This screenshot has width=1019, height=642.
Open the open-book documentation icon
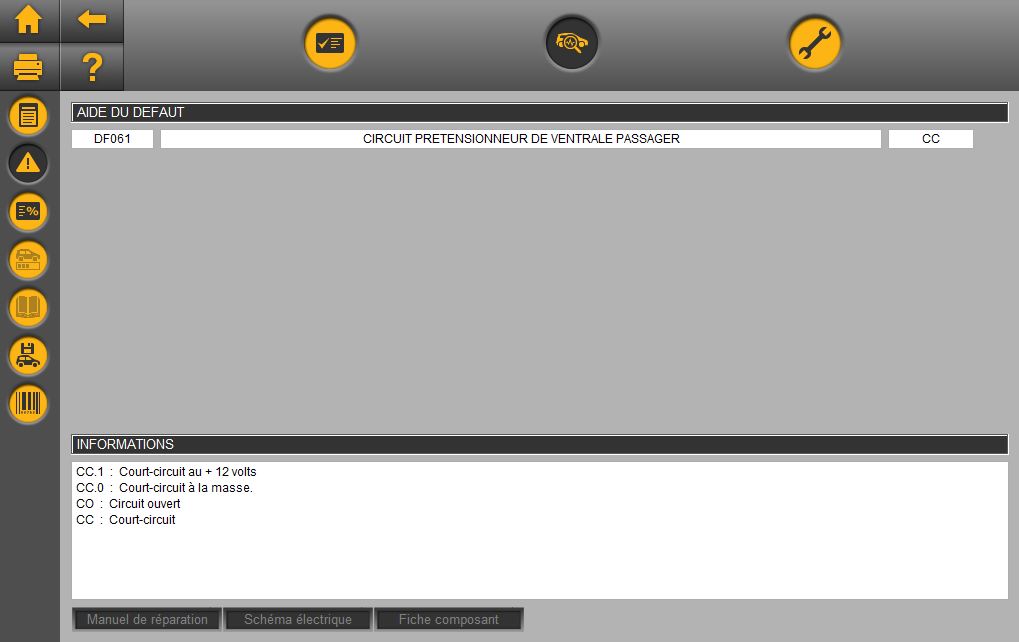[x=29, y=307]
